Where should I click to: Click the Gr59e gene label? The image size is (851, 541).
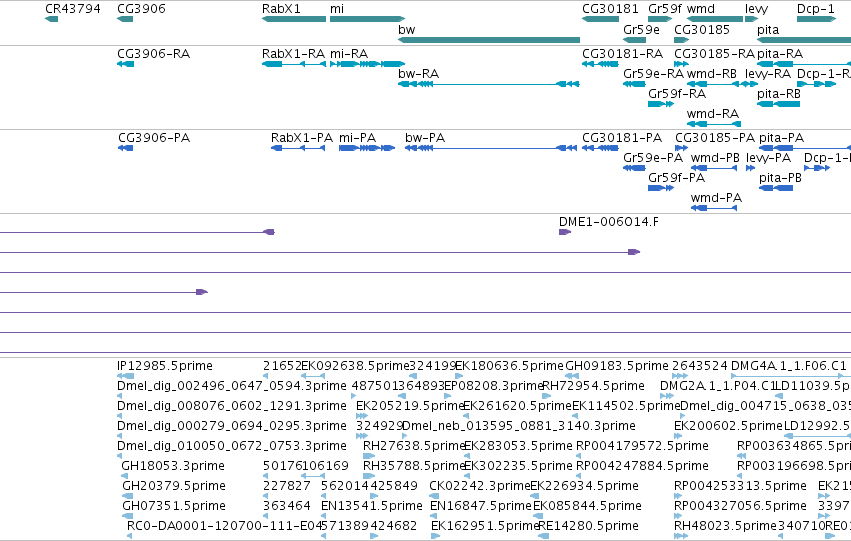coord(641,29)
